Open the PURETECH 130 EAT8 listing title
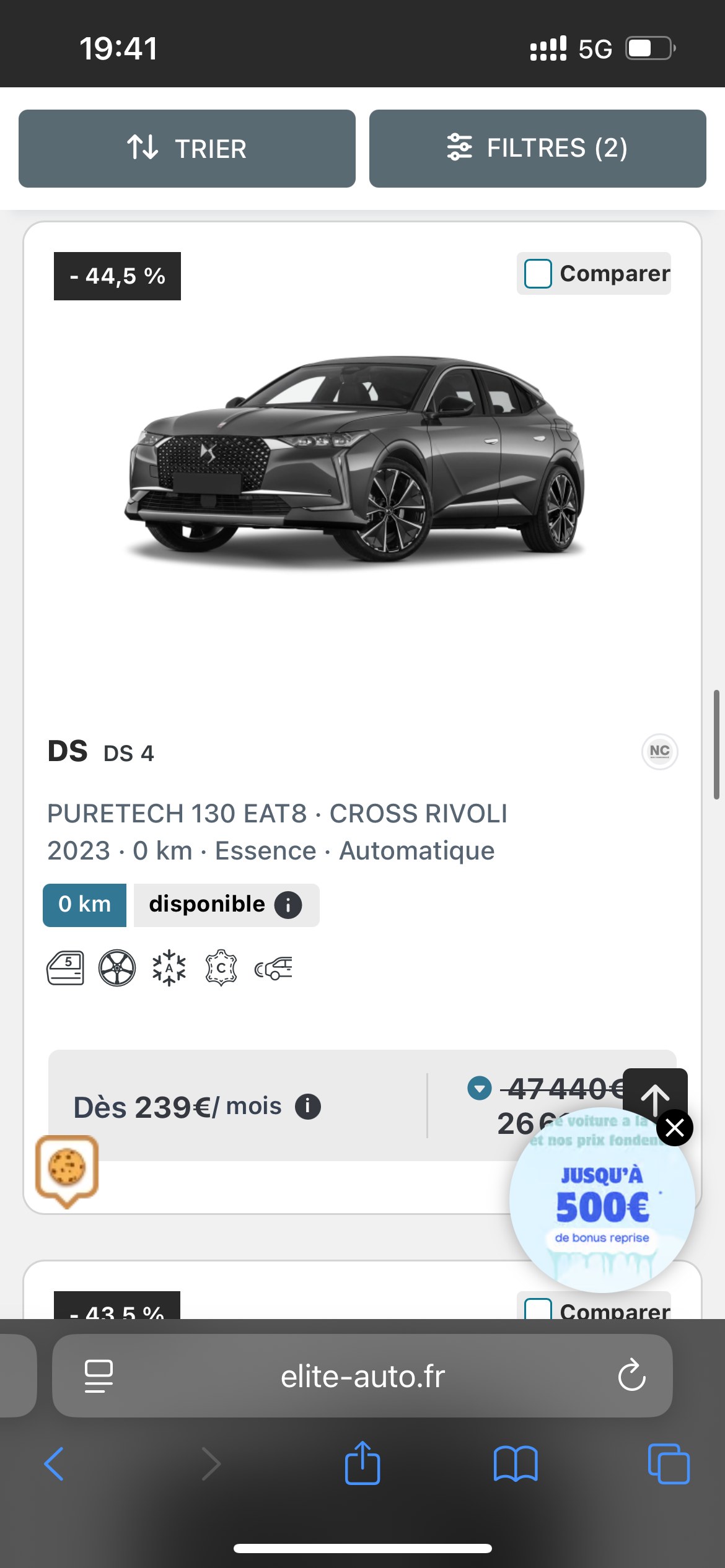The image size is (725, 1568). pyautogui.click(x=277, y=814)
